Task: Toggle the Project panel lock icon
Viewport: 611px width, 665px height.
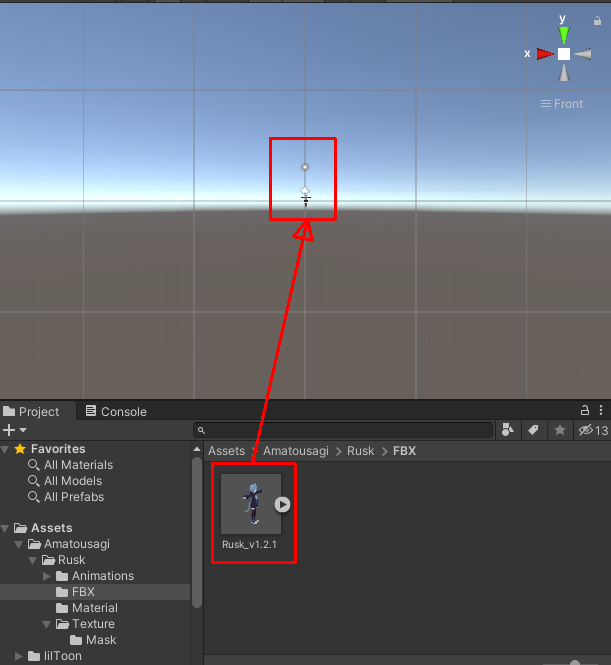Action: [x=585, y=410]
